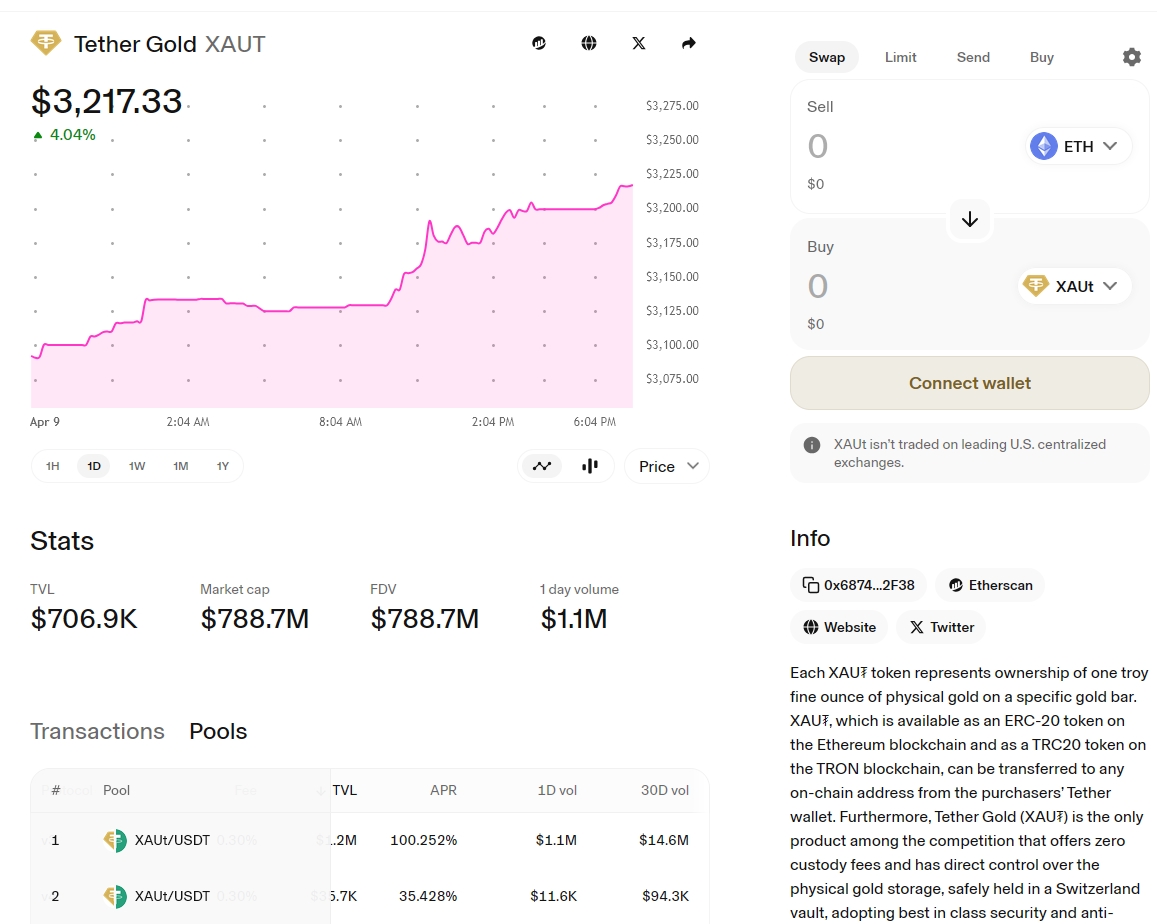Open the Pools tab
This screenshot has width=1157, height=924.
click(x=218, y=731)
